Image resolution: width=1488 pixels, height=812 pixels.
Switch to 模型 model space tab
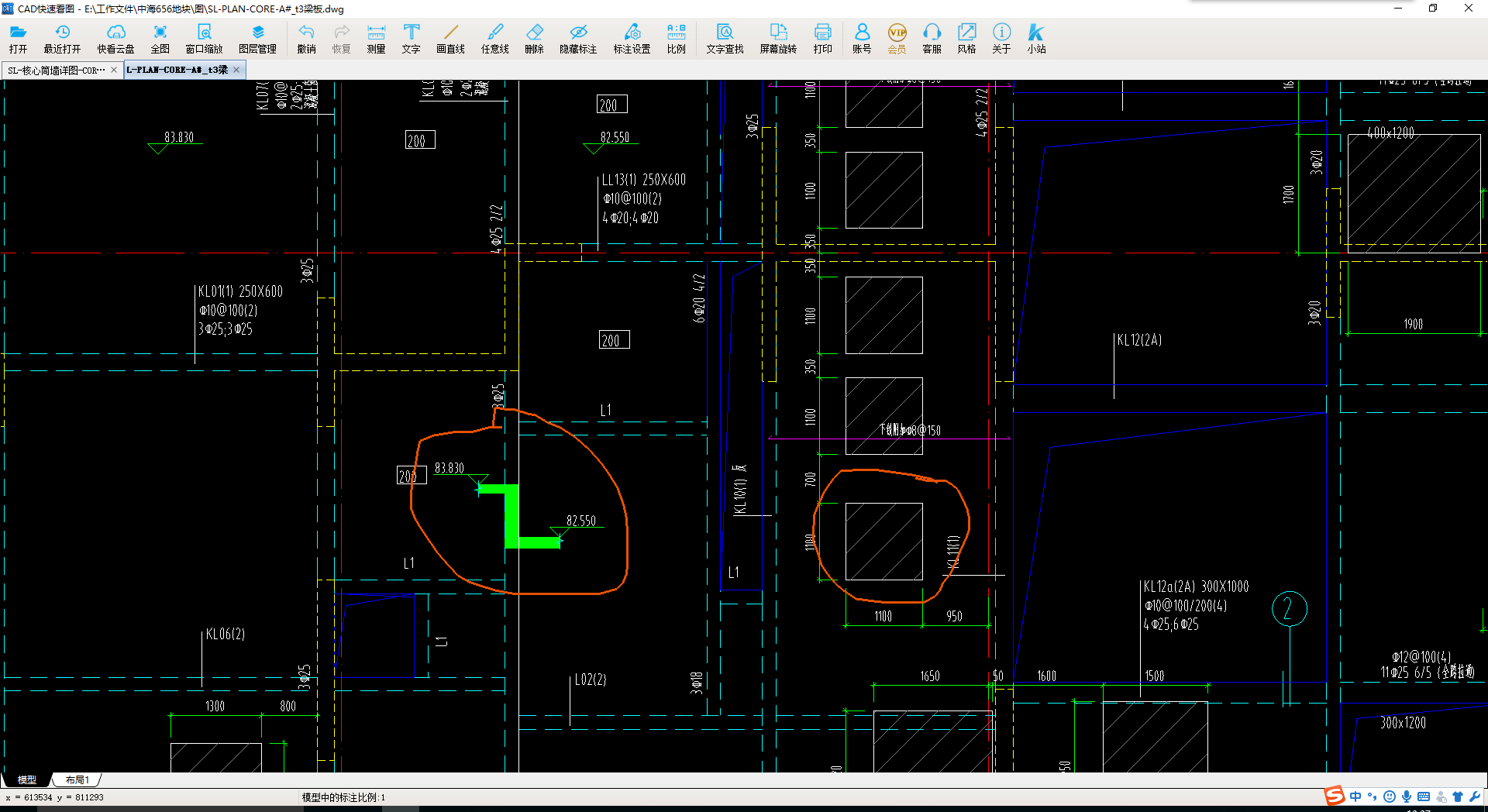[x=27, y=779]
